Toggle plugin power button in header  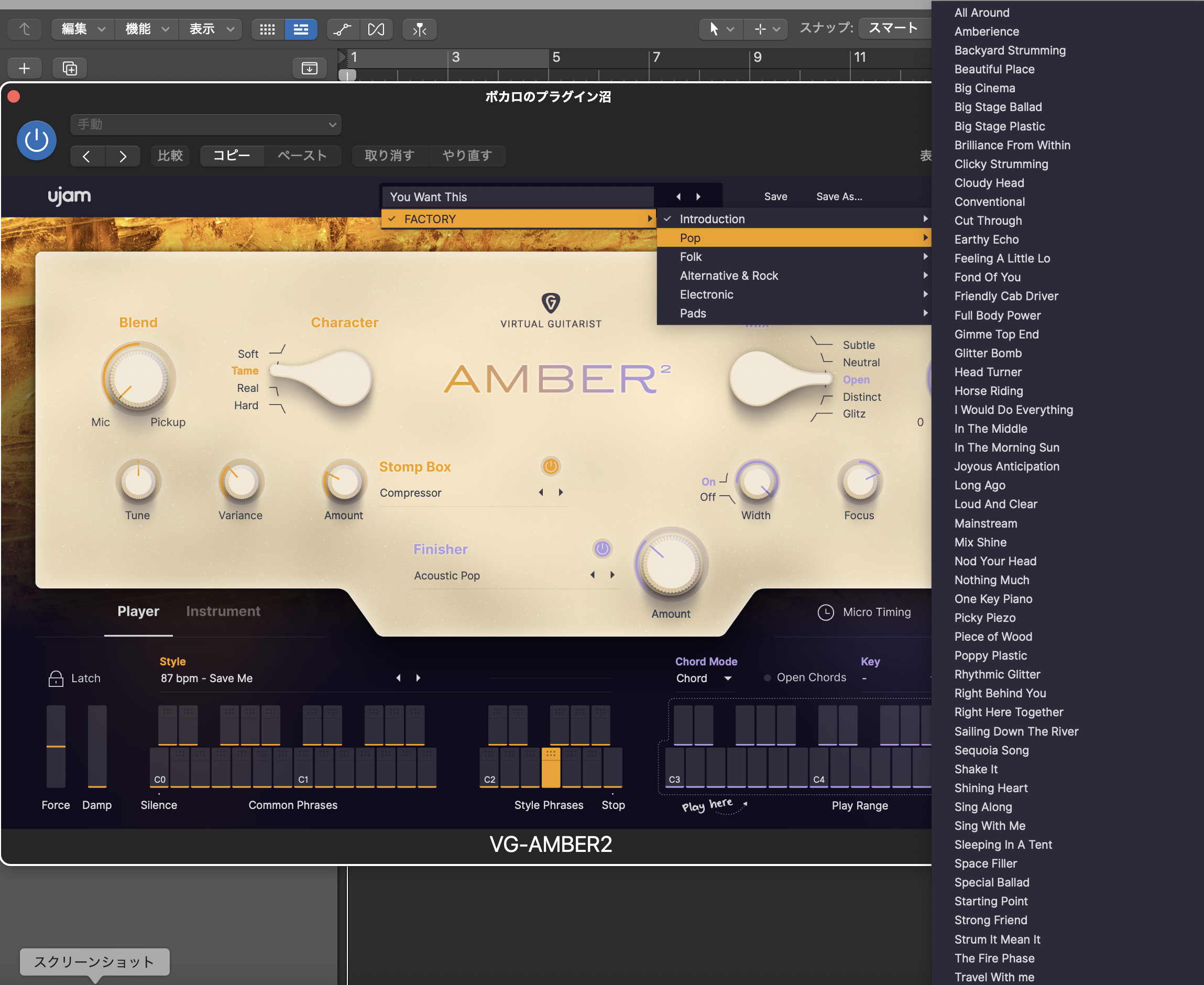pos(36,139)
